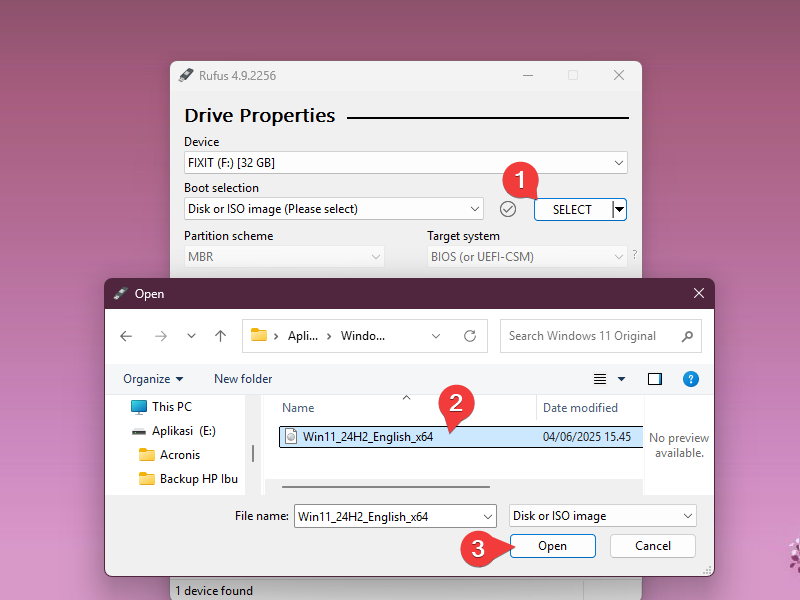Go up one folder level arrow

pyautogui.click(x=220, y=336)
